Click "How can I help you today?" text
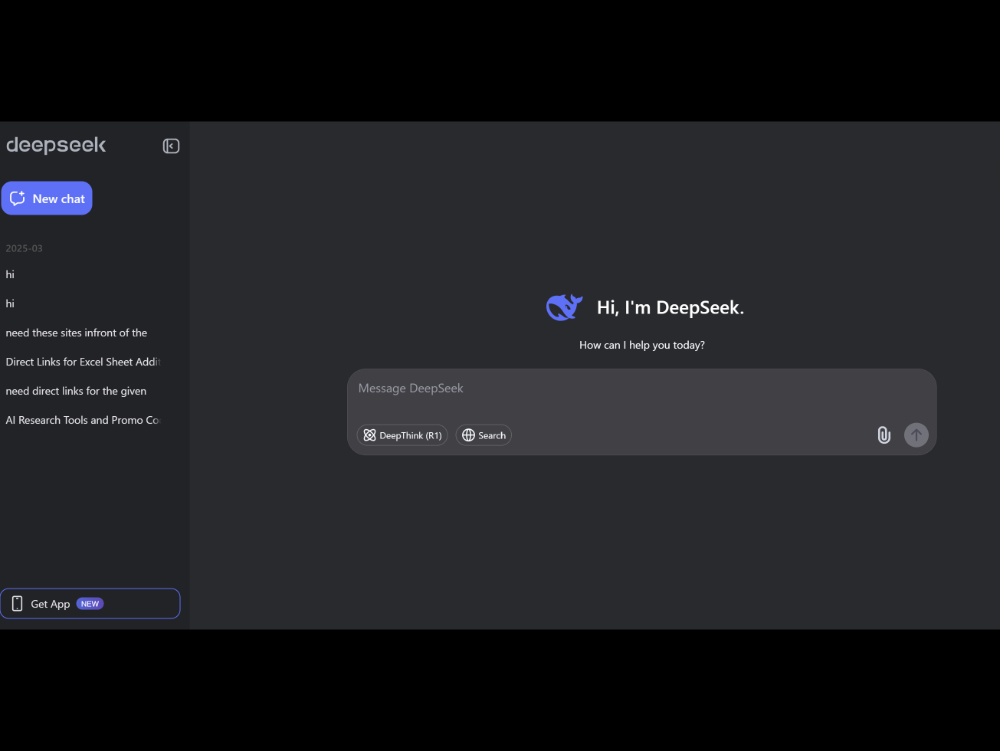This screenshot has height=751, width=1000. click(642, 345)
